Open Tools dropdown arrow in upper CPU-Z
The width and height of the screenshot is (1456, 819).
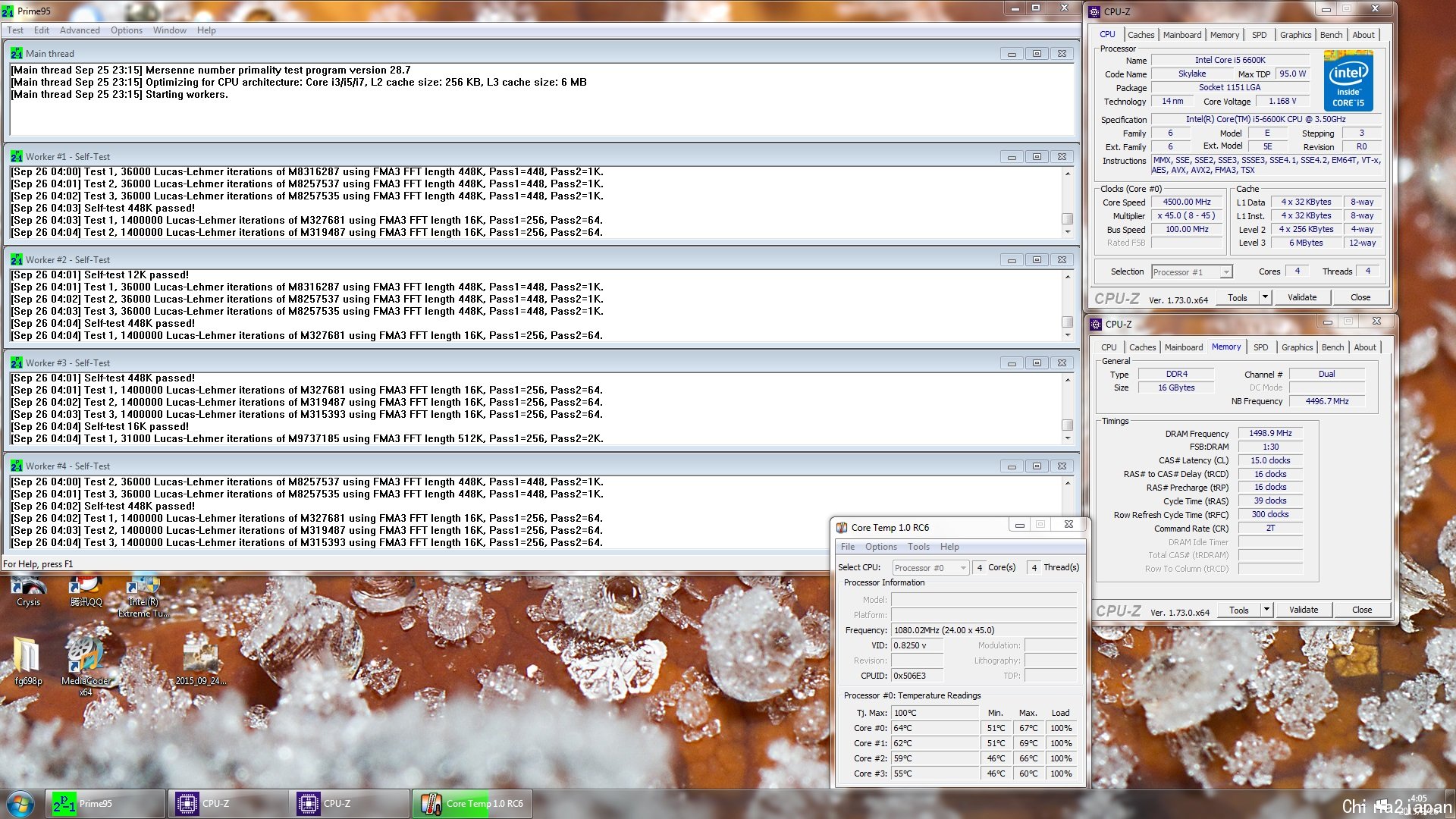pos(1265,298)
